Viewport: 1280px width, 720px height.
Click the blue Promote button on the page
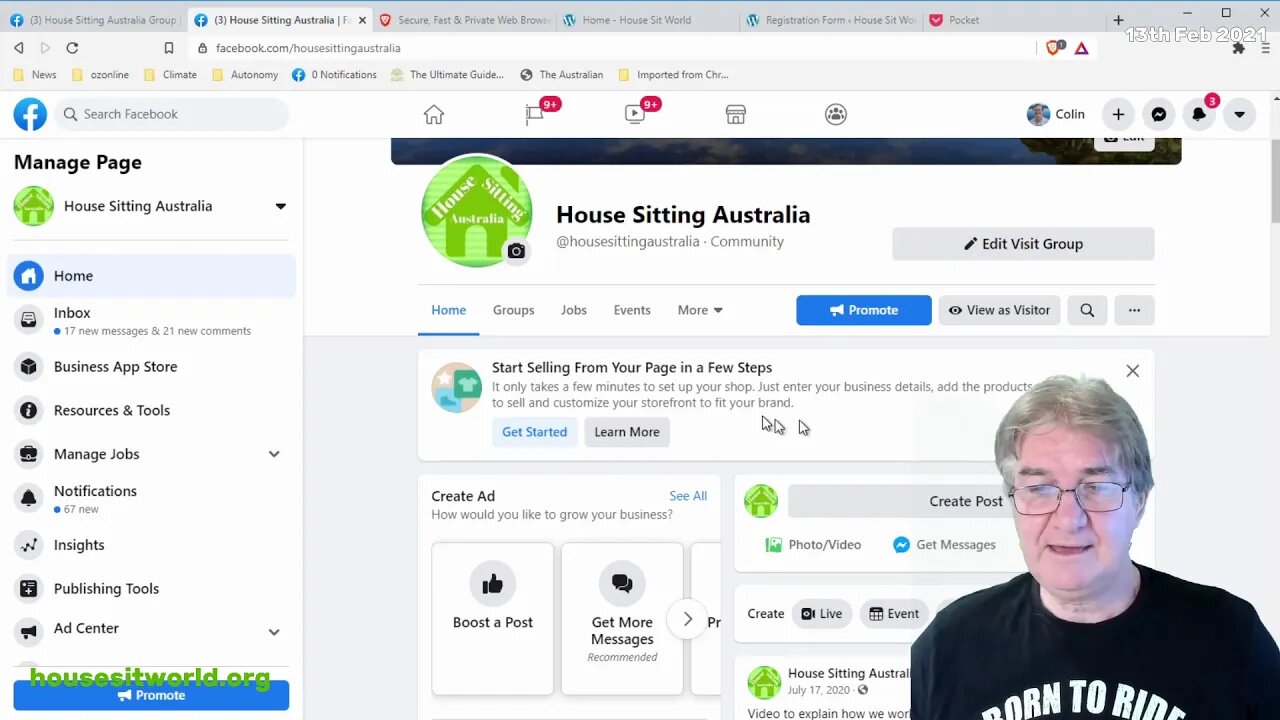[x=864, y=310]
